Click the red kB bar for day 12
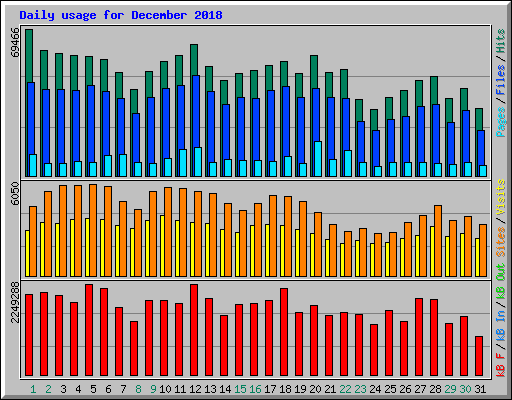 tap(194, 330)
